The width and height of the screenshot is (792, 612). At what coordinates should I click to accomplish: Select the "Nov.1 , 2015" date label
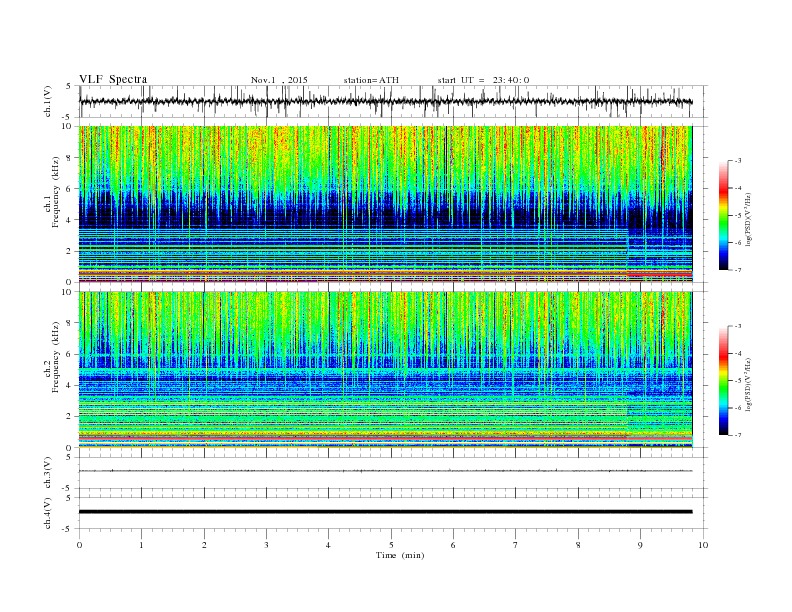(279, 80)
